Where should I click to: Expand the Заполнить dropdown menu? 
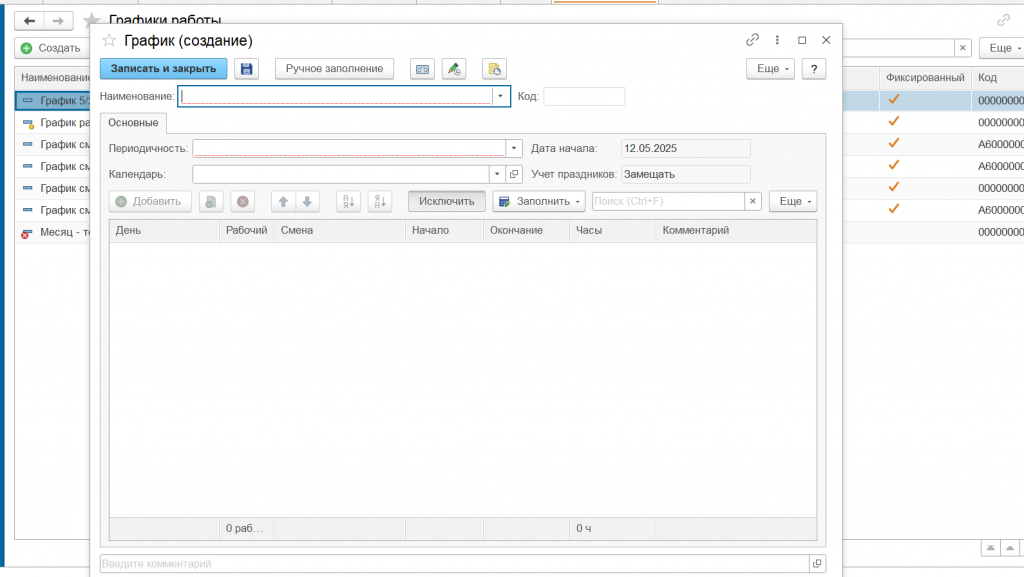pos(540,201)
